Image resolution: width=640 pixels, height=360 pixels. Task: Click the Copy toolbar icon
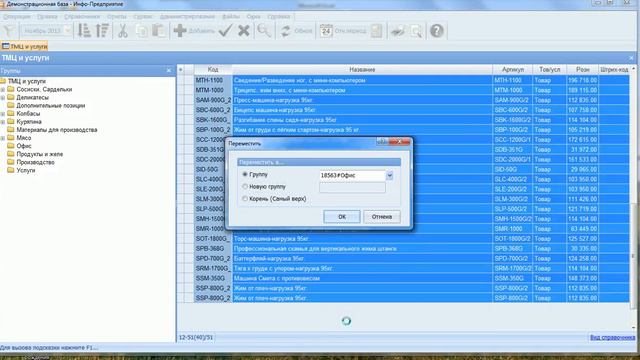(142, 31)
